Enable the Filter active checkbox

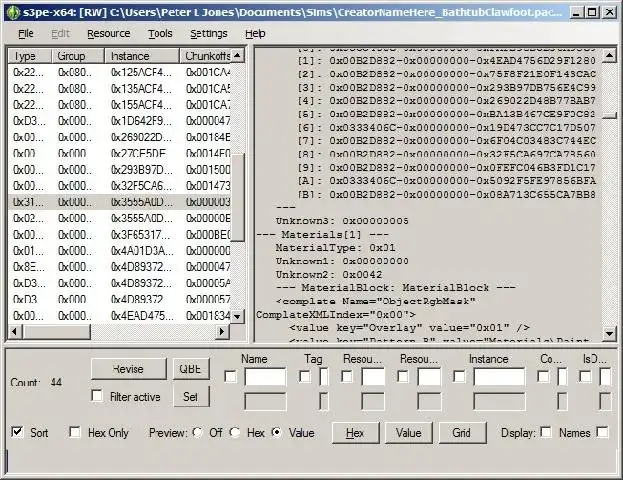click(x=97, y=395)
